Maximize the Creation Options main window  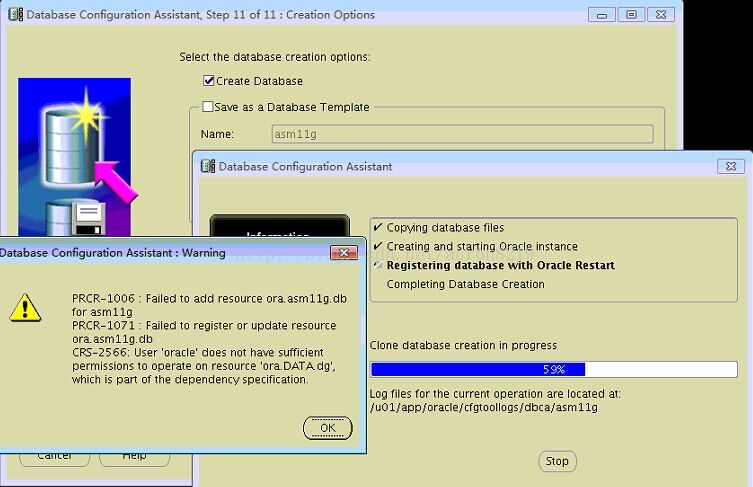[632, 15]
